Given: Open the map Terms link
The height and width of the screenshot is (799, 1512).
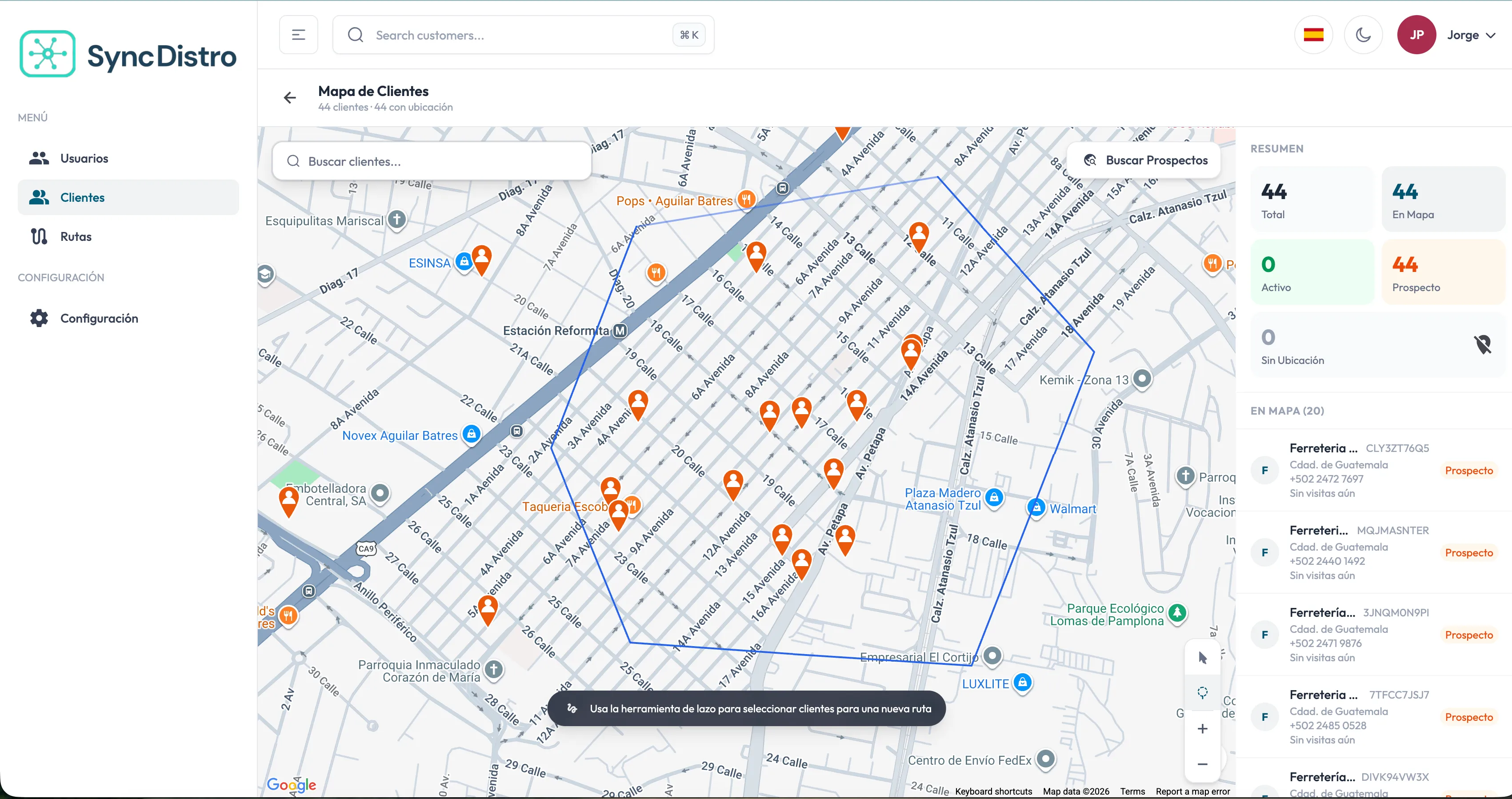Looking at the screenshot, I should (1132, 791).
